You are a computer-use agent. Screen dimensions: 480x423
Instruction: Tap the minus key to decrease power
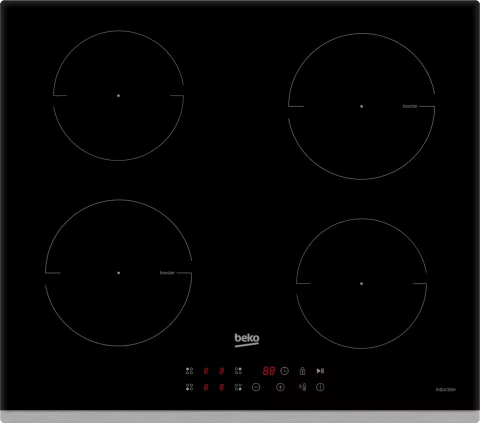pos(256,387)
